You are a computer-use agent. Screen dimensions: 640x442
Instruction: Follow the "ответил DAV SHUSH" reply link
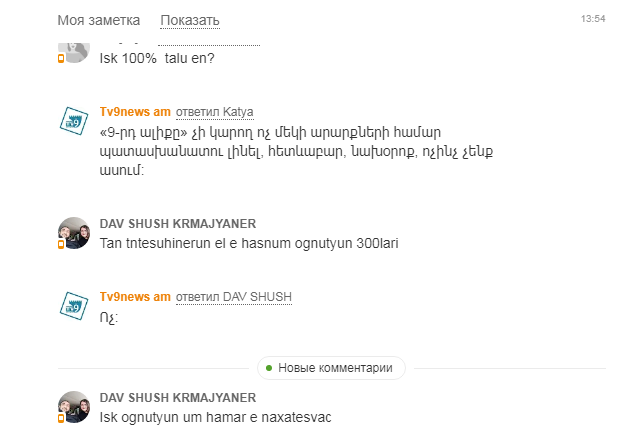click(x=233, y=297)
